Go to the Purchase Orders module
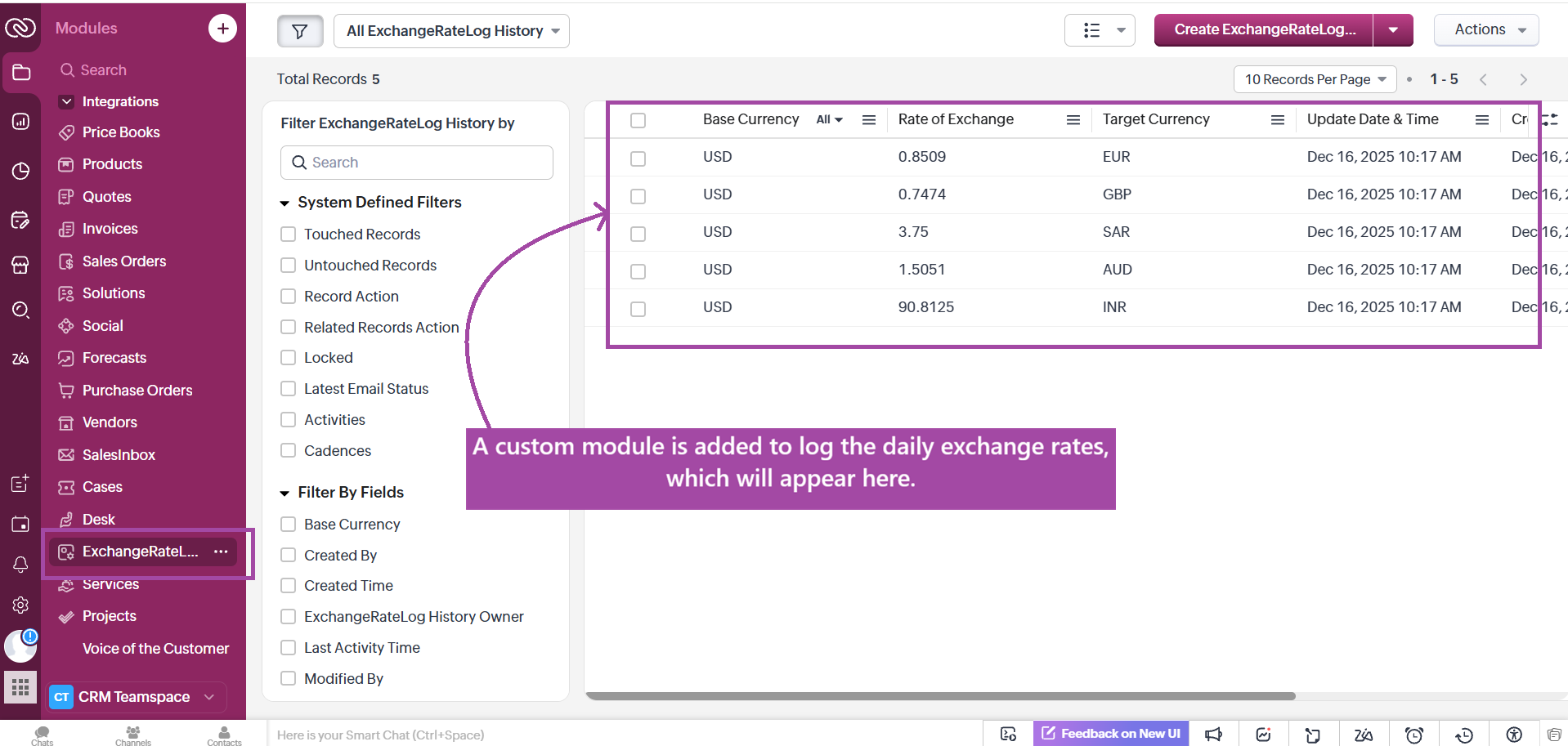 (137, 391)
